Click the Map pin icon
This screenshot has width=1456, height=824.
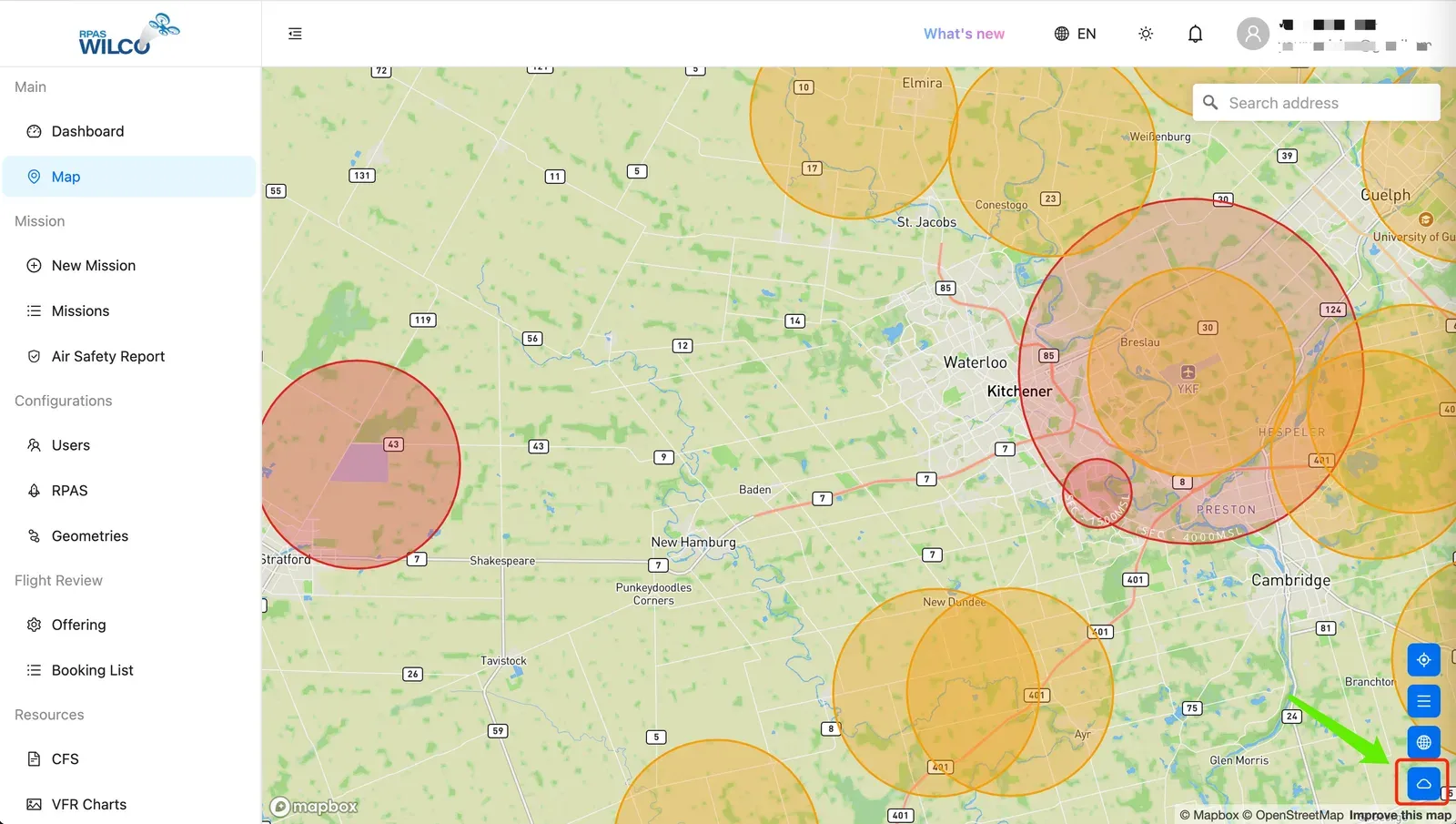pos(34,177)
